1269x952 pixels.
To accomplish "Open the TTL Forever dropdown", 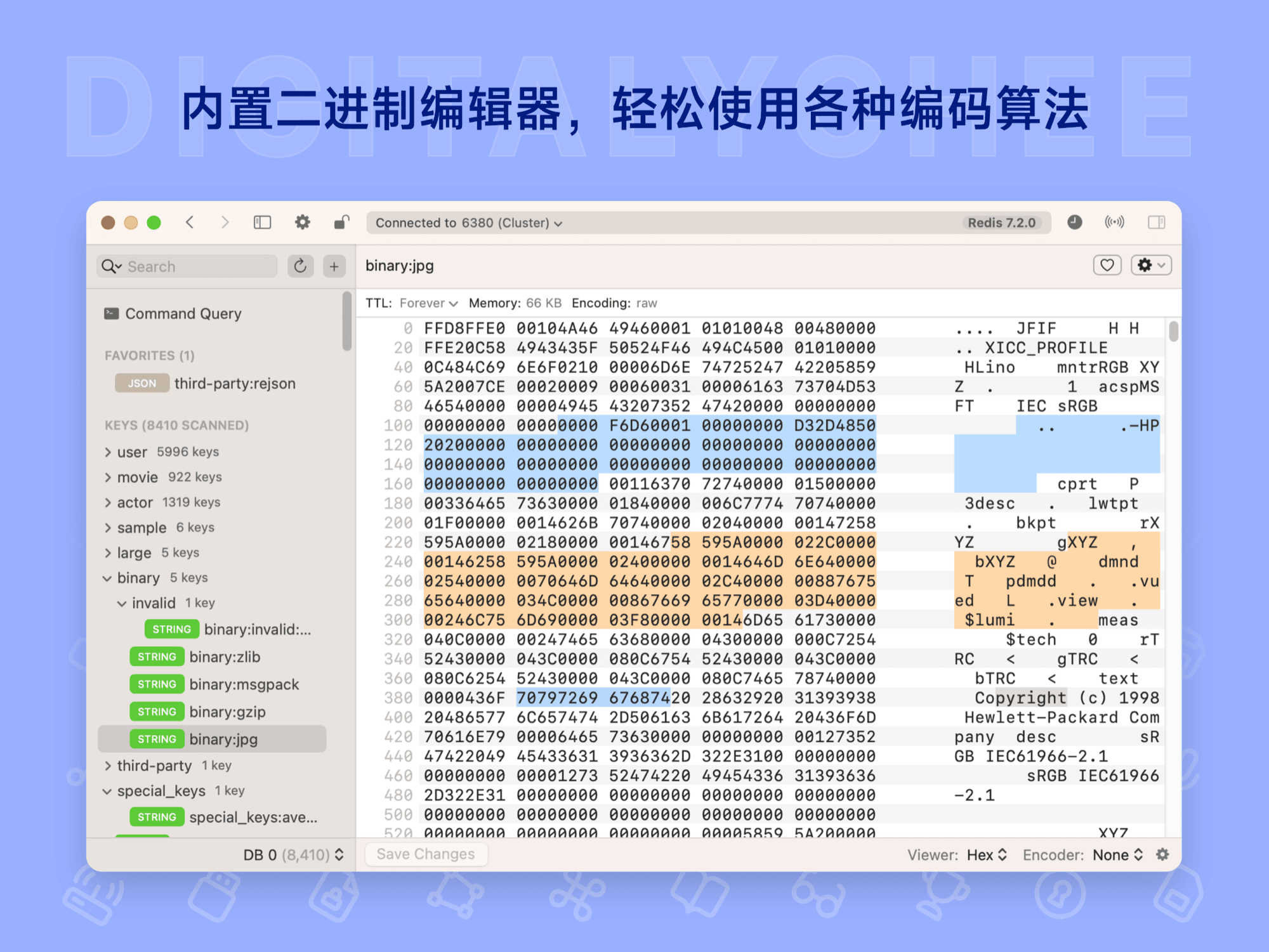I will pyautogui.click(x=428, y=303).
